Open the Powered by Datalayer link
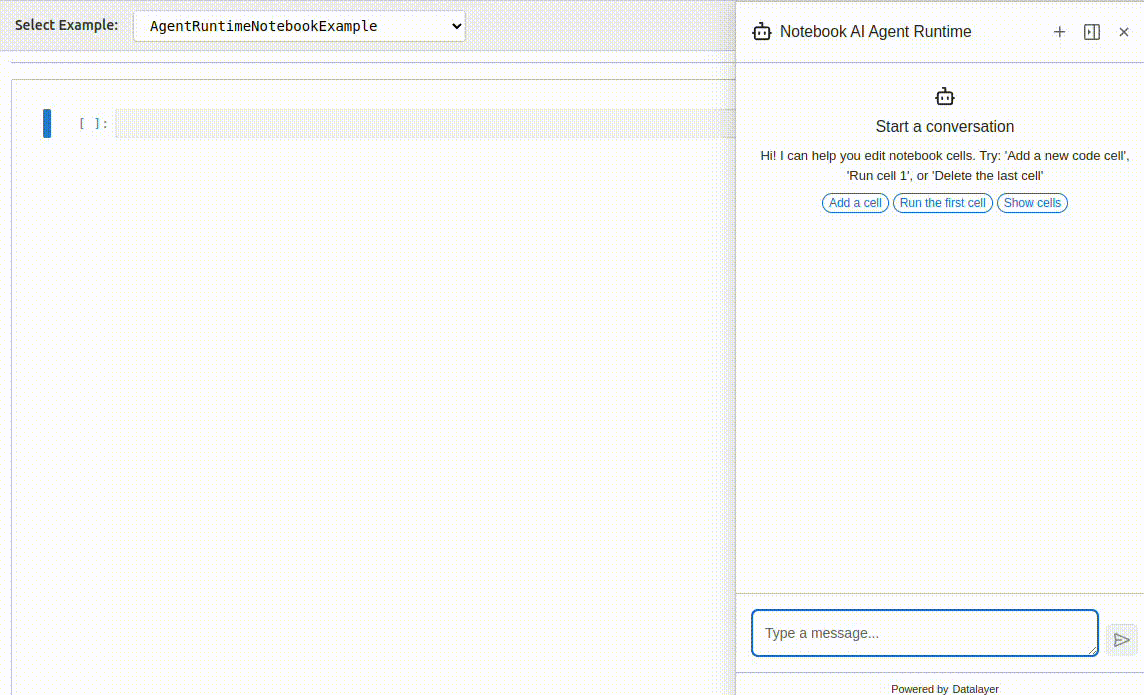 945,688
